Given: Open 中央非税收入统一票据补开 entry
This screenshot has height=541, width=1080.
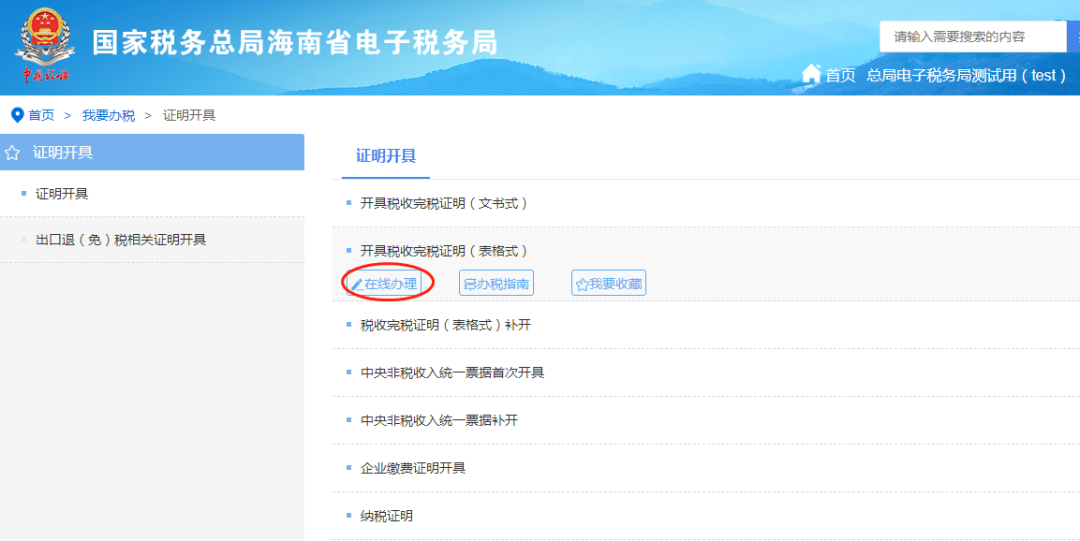Looking at the screenshot, I should coord(439,420).
